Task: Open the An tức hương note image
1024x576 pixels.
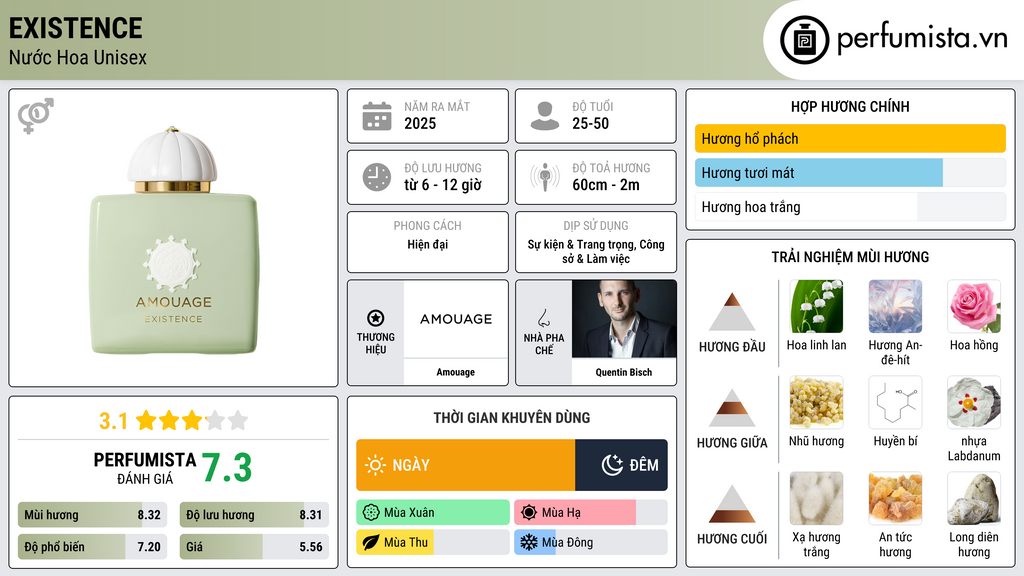Action: (x=895, y=498)
